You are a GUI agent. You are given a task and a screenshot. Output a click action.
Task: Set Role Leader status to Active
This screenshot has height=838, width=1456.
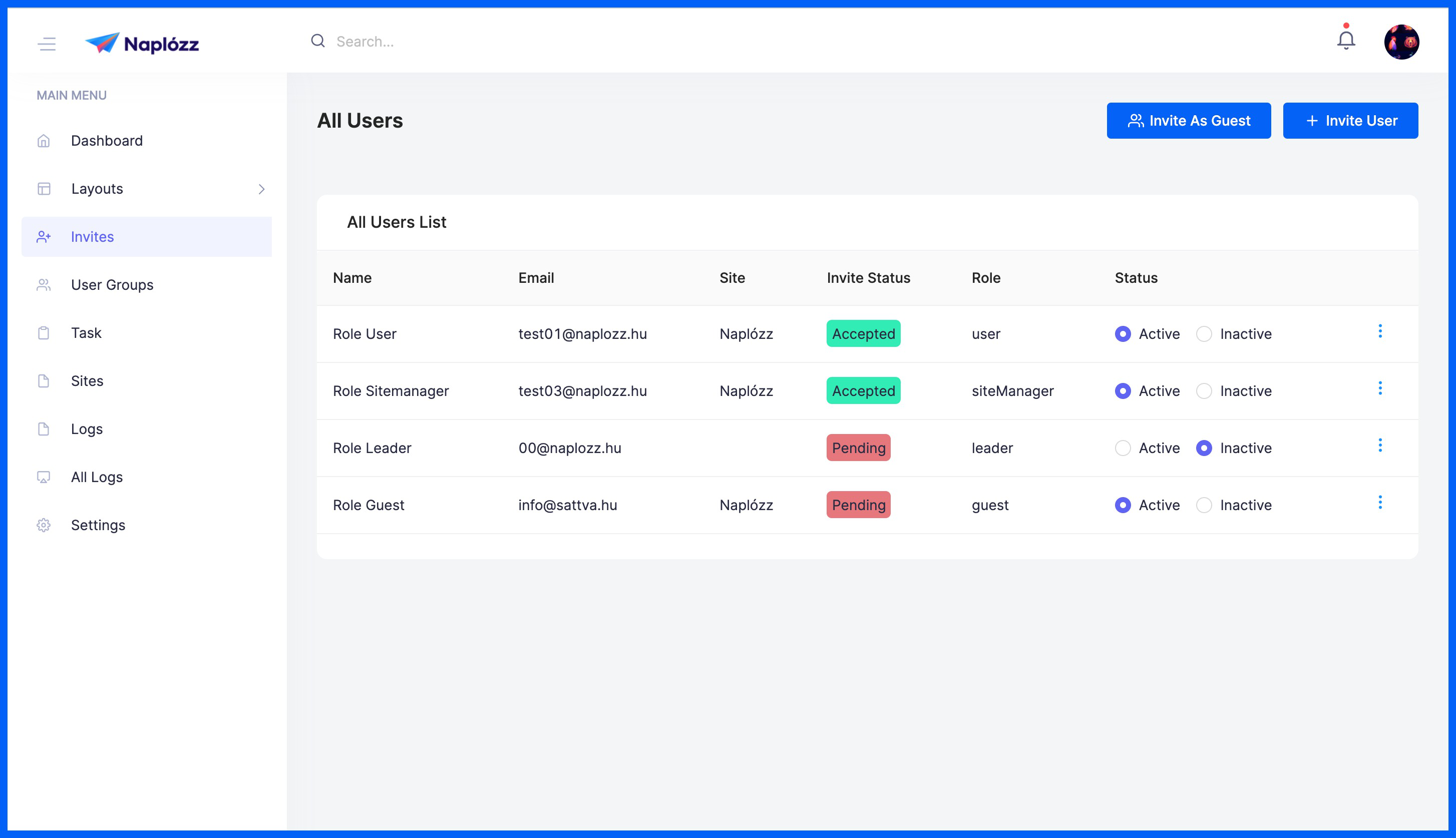point(1122,448)
